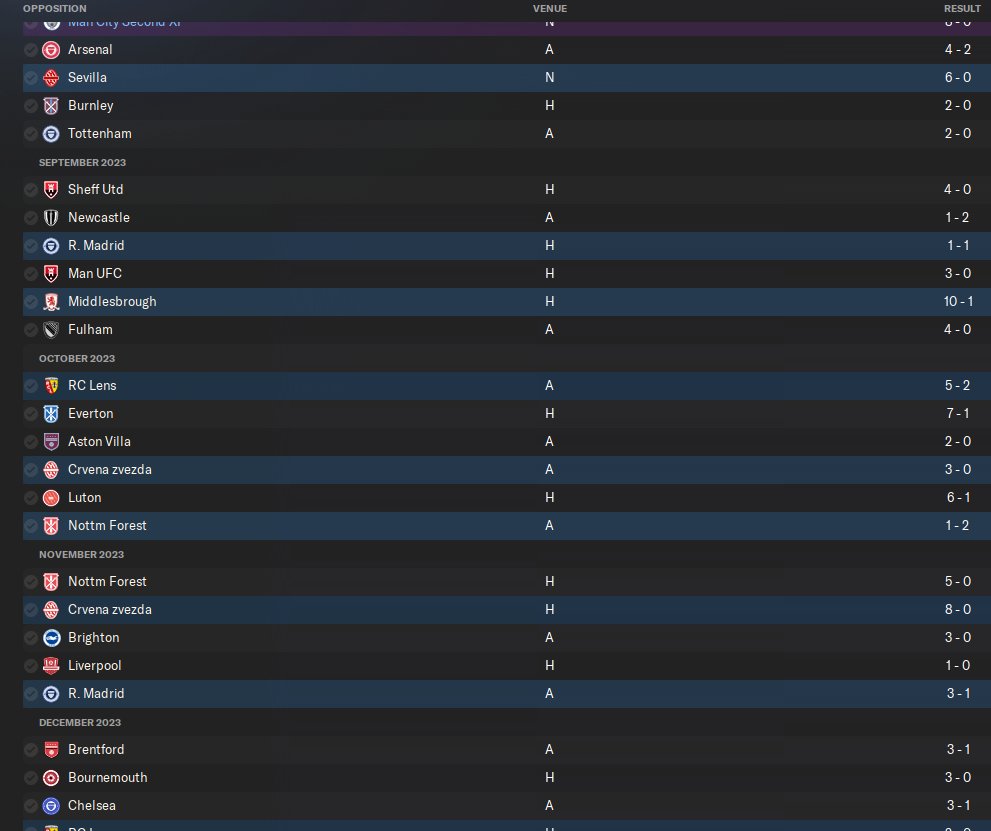
Task: Click the Liverpool club badge icon
Action: 52,665
